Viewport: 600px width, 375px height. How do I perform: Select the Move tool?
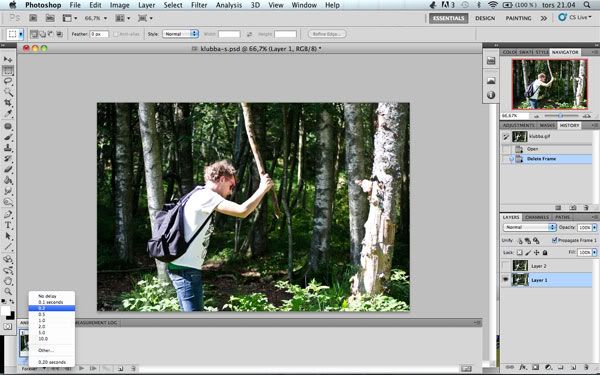[x=8, y=59]
